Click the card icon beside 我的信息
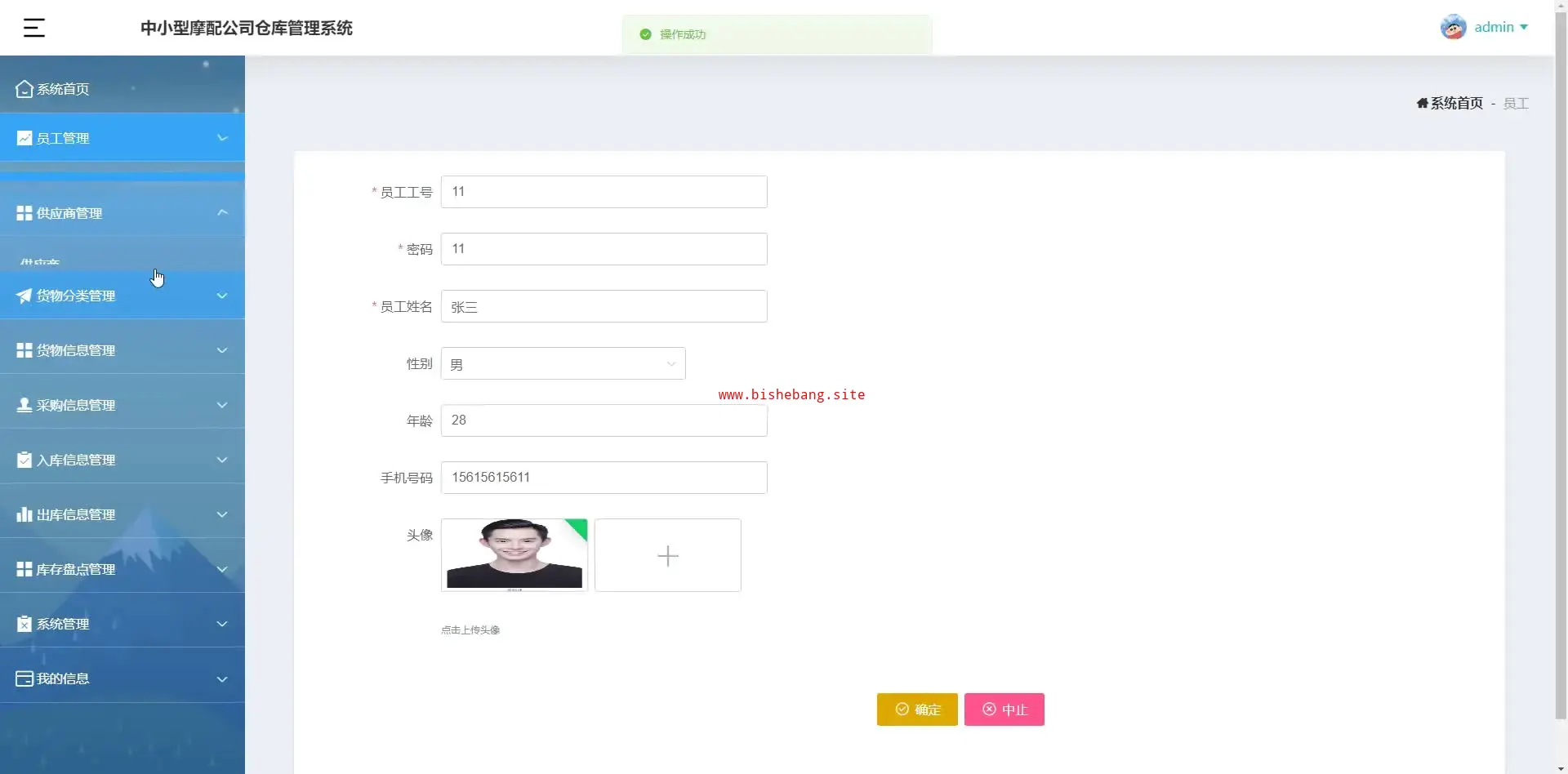Image resolution: width=1568 pixels, height=774 pixels. [24, 678]
